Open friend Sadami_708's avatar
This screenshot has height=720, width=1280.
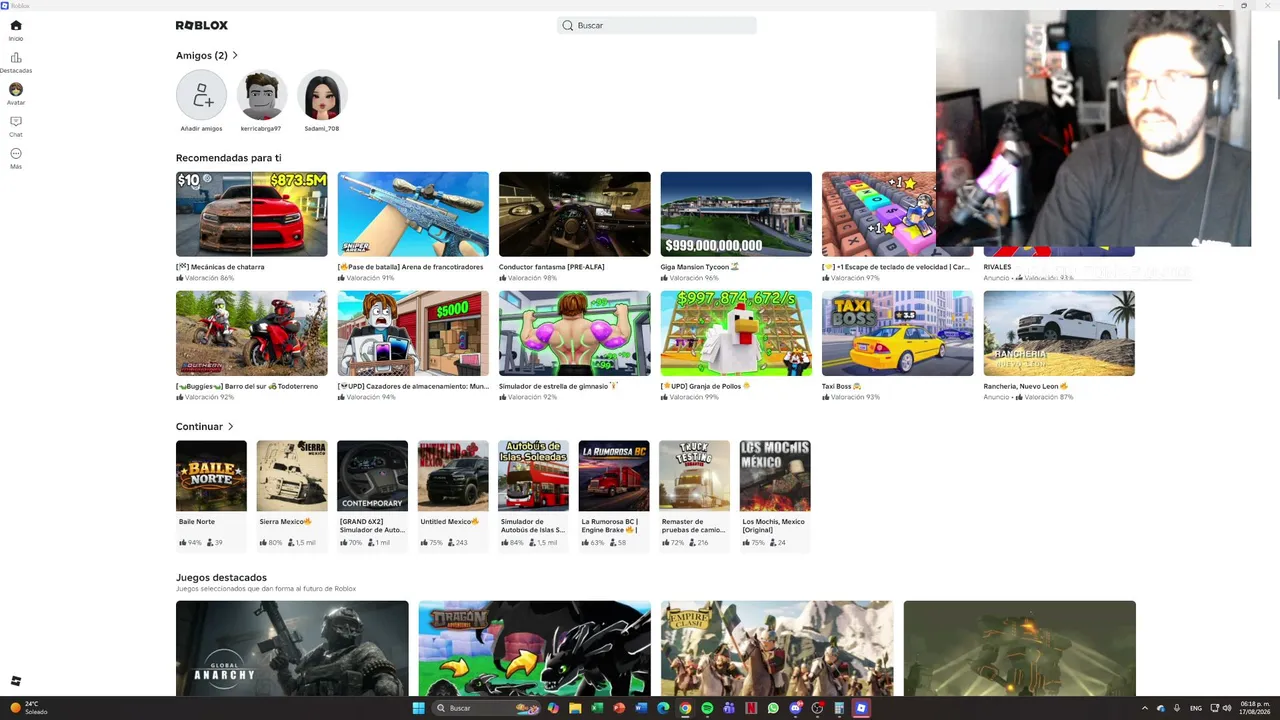pos(322,95)
